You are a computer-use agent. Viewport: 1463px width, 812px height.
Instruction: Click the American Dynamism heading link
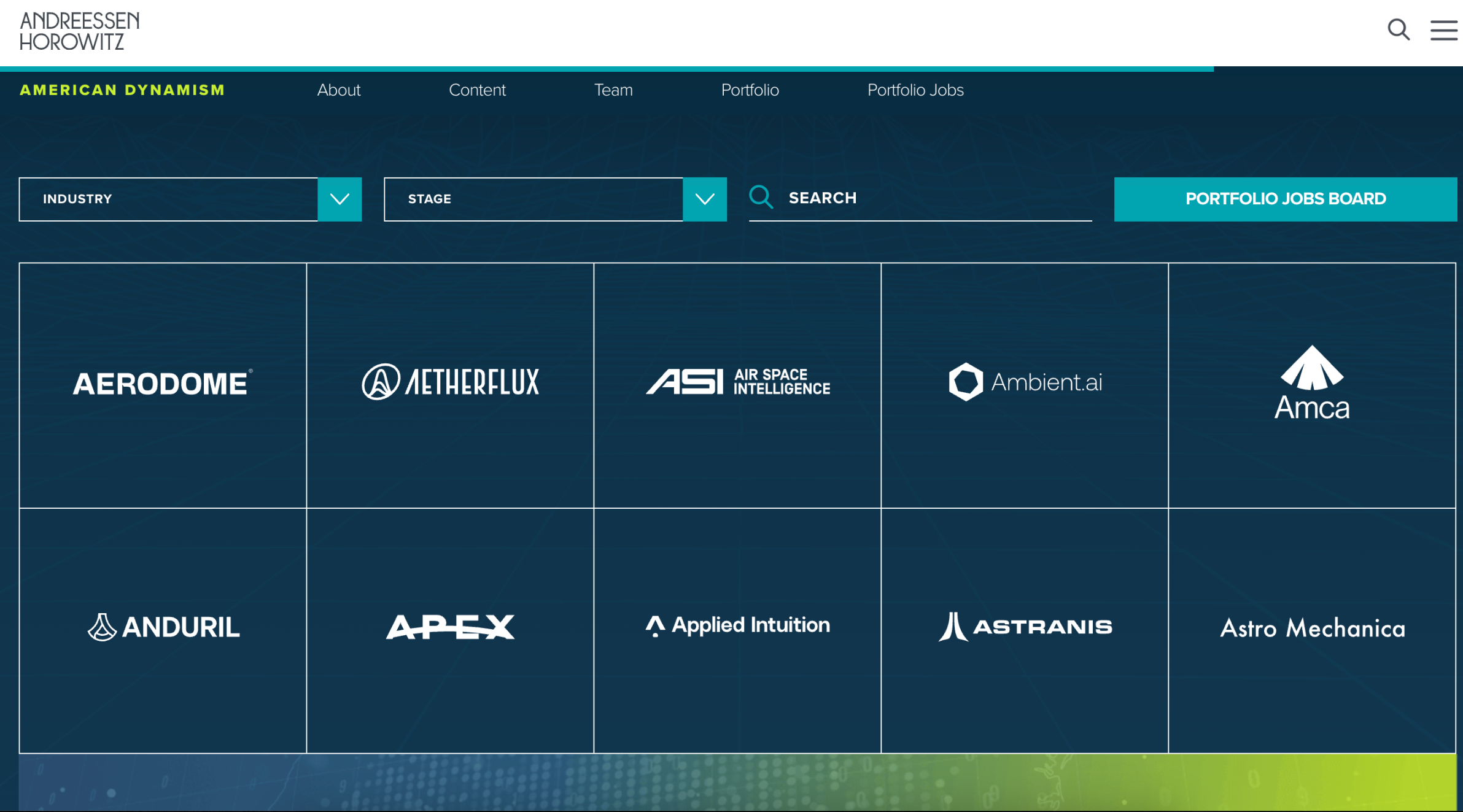pos(122,90)
